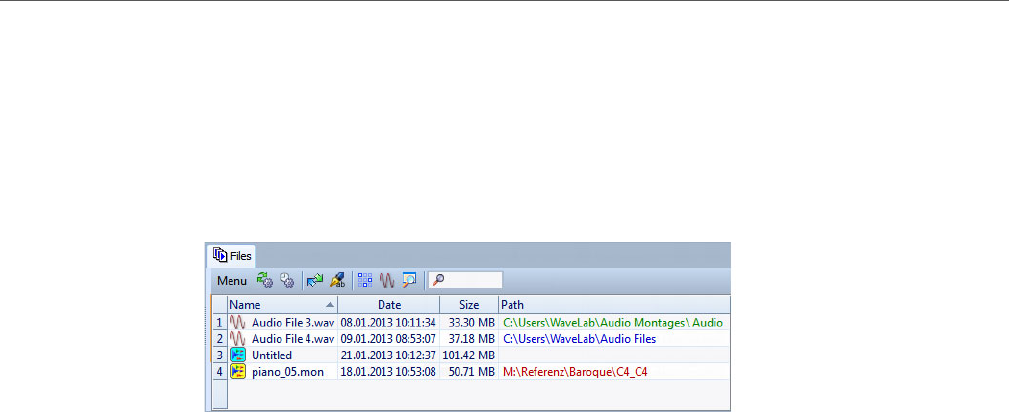Screen dimensions: 1009x412
Task: Click date 21.01.2013 10:12:37
Action: pyautogui.click(x=388, y=355)
